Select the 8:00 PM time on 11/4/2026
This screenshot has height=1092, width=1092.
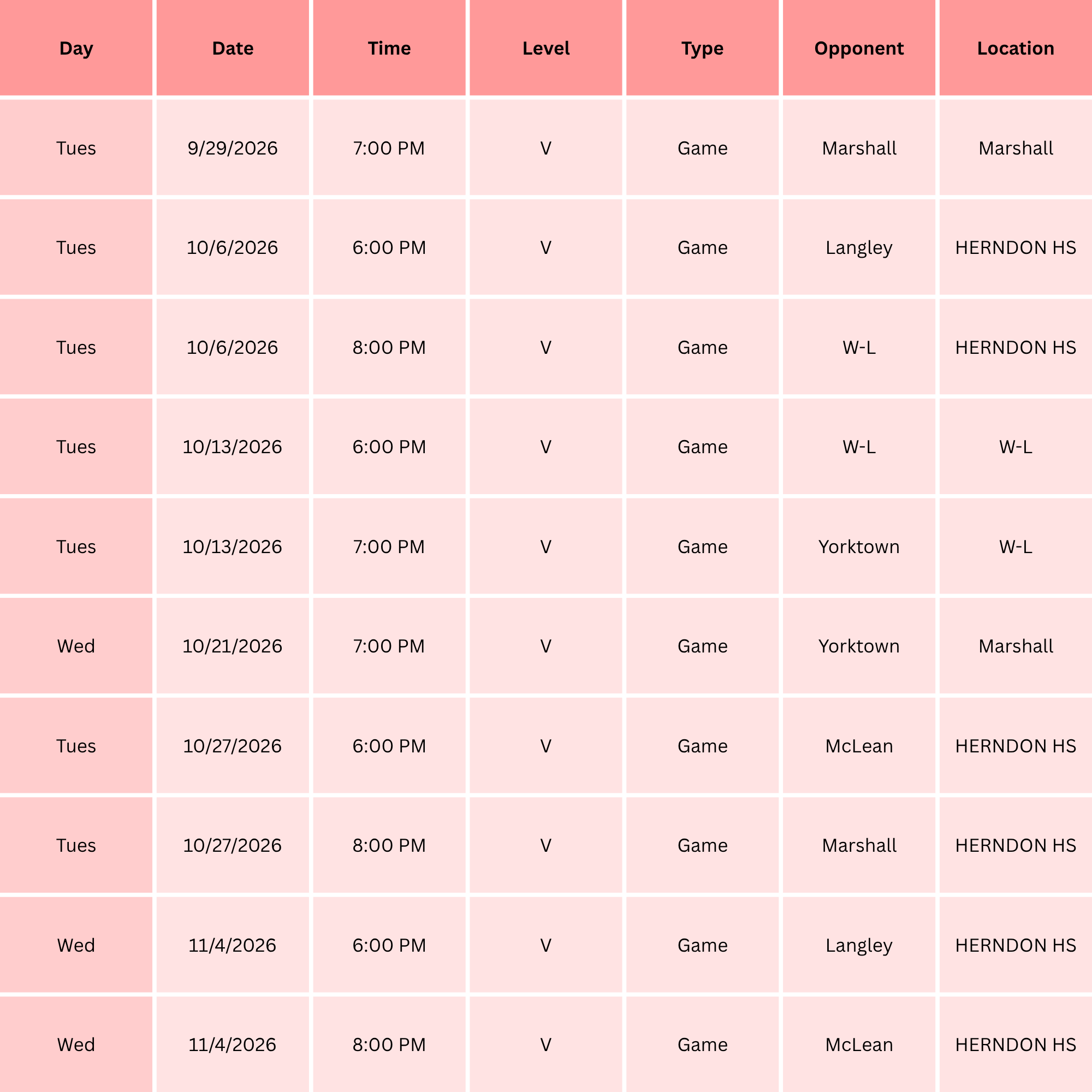click(x=389, y=1044)
